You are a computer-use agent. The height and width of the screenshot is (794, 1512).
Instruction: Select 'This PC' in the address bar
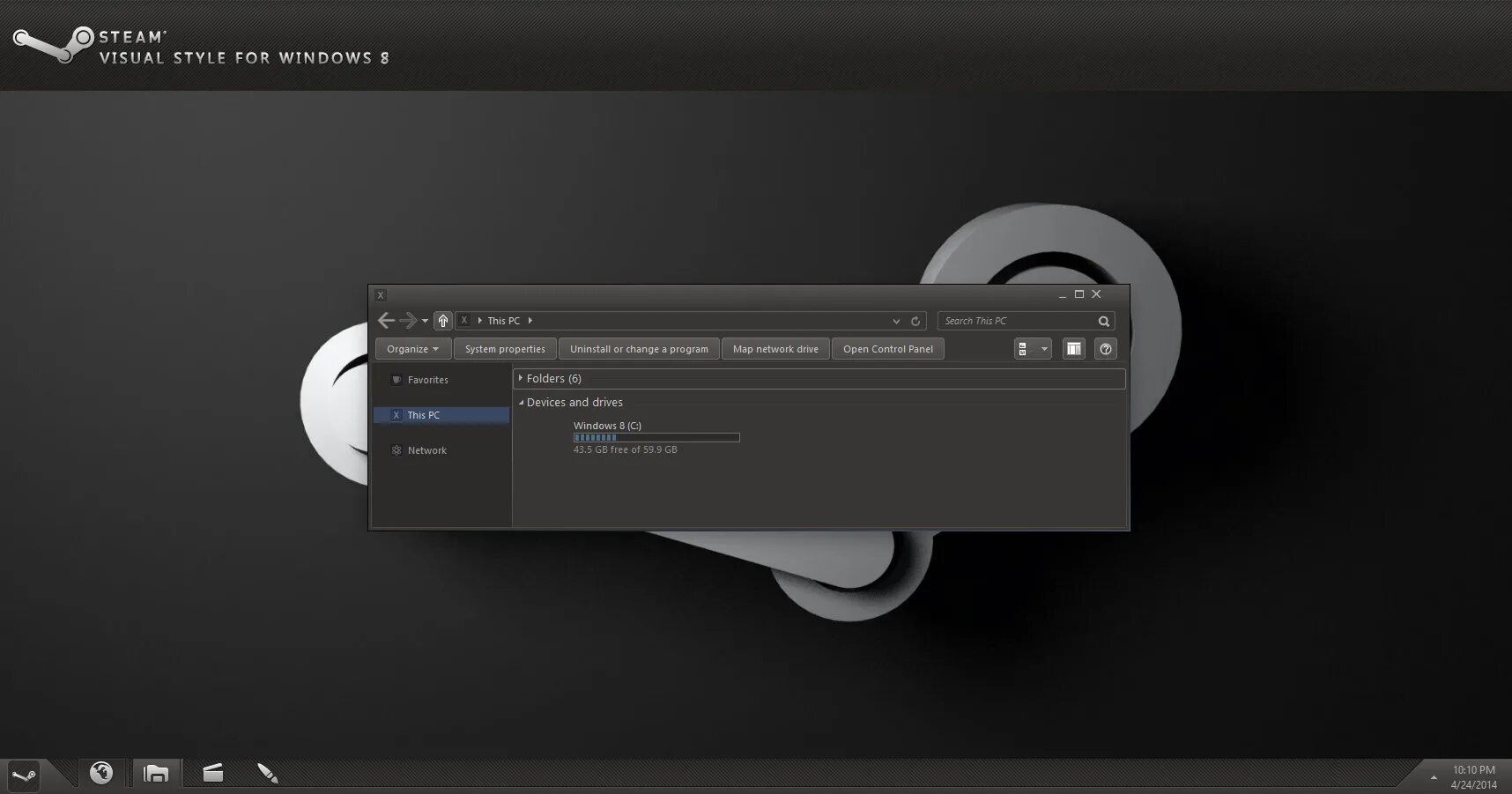[503, 321]
